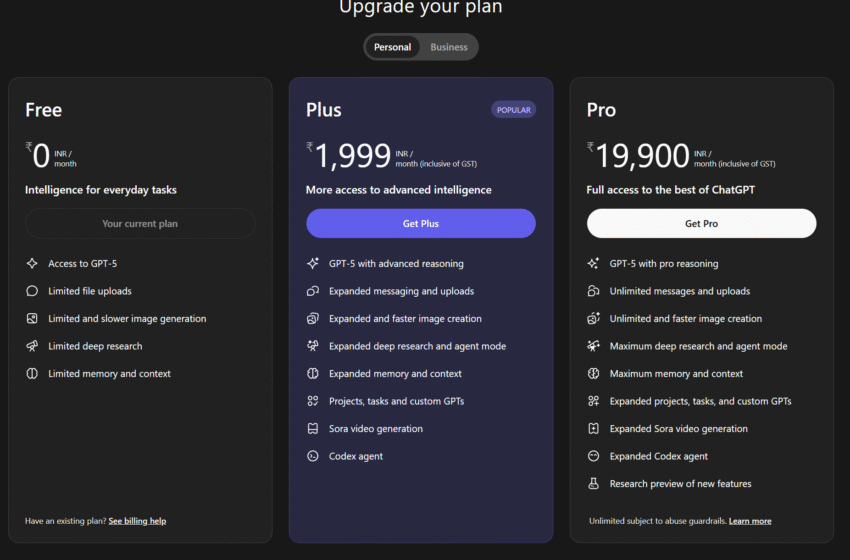
Task: Click the Codex agent icon in Plus
Action: point(313,456)
